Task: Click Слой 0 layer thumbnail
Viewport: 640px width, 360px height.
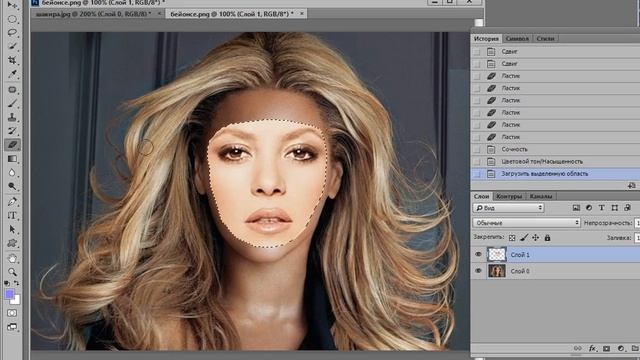Action: pos(497,271)
